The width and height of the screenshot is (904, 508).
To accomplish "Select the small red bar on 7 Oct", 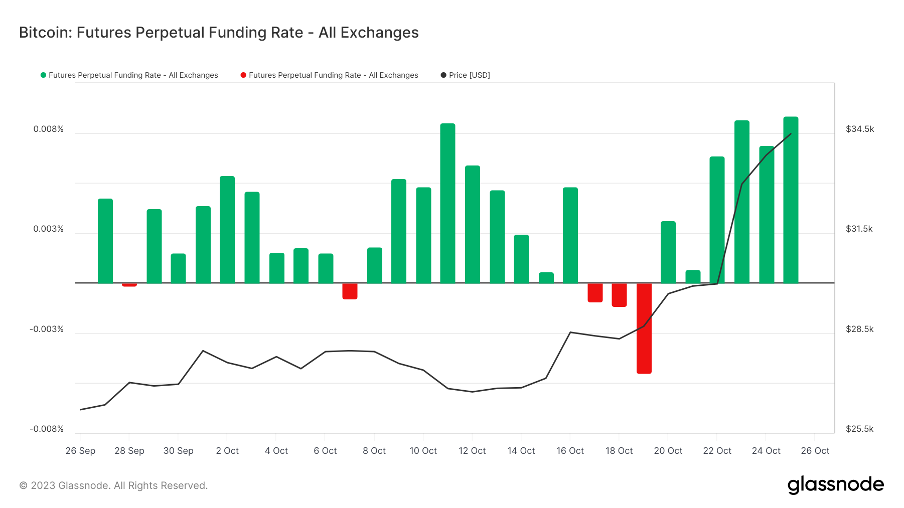I will (x=350, y=291).
